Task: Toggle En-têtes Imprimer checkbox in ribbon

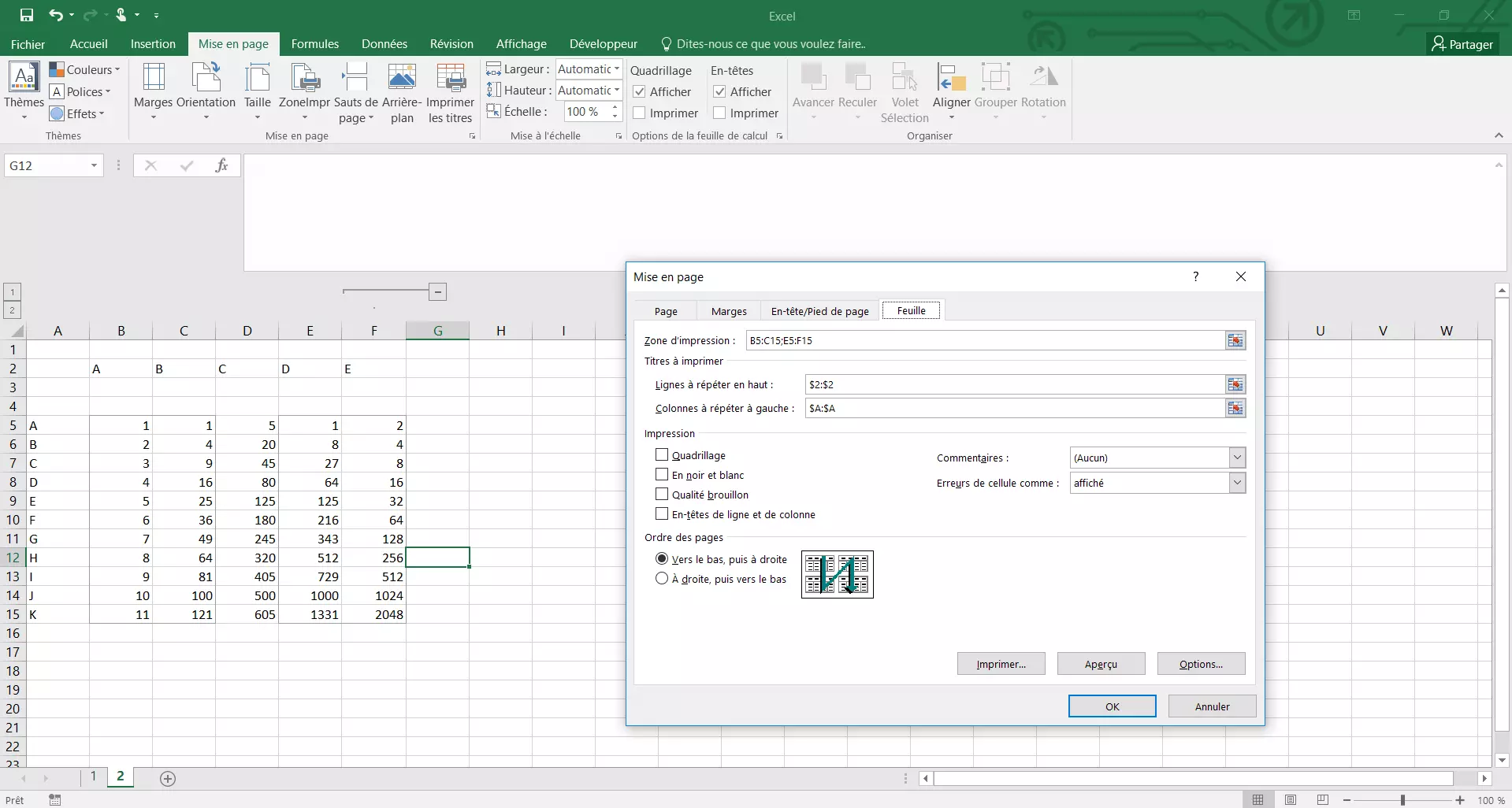Action: (x=719, y=113)
